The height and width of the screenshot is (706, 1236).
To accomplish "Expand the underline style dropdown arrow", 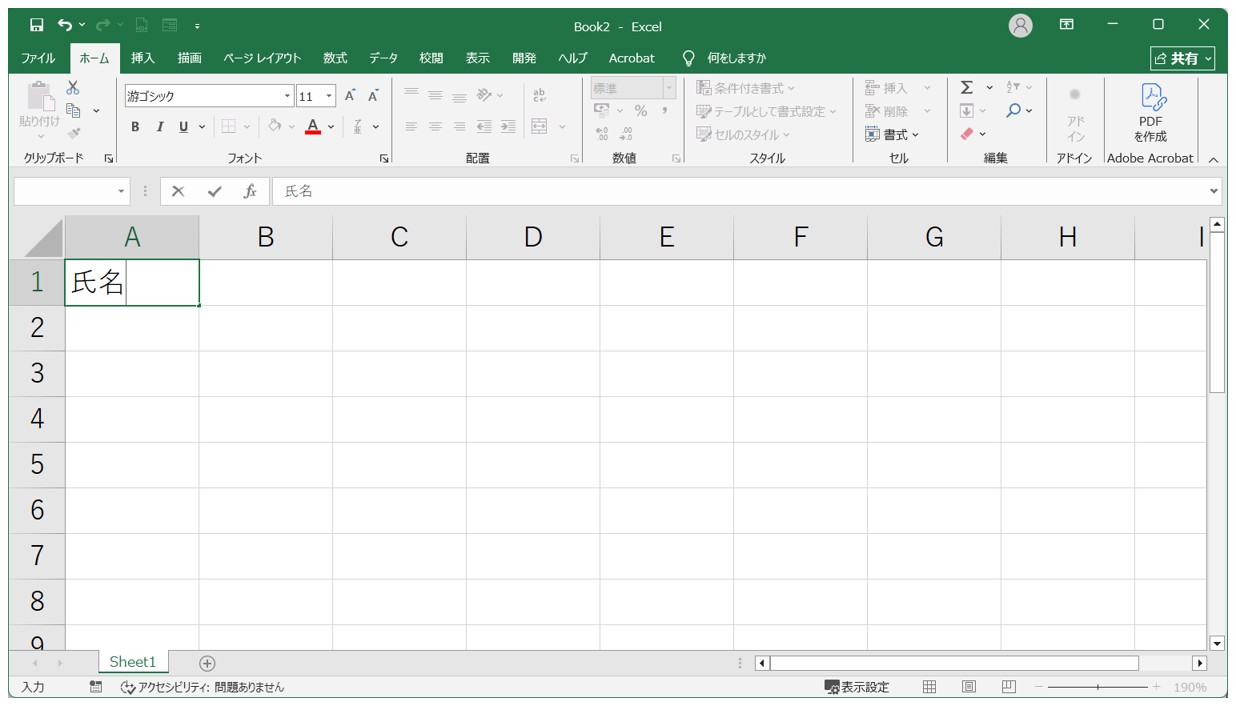I will (x=201, y=127).
